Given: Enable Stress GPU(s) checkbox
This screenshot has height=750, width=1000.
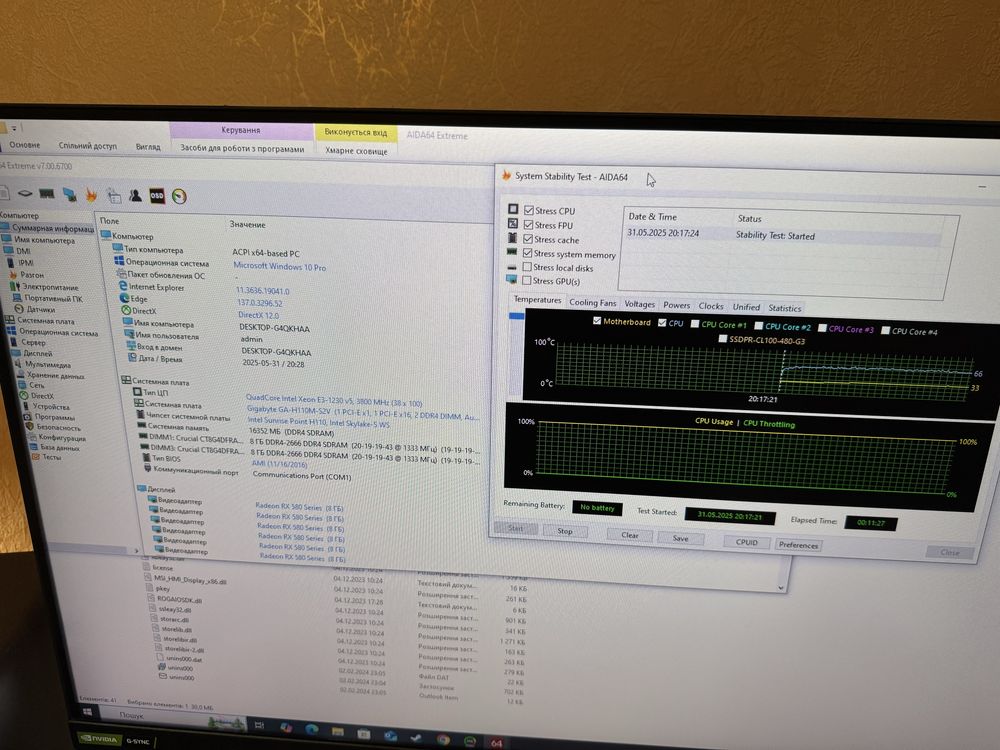Looking at the screenshot, I should [x=527, y=280].
